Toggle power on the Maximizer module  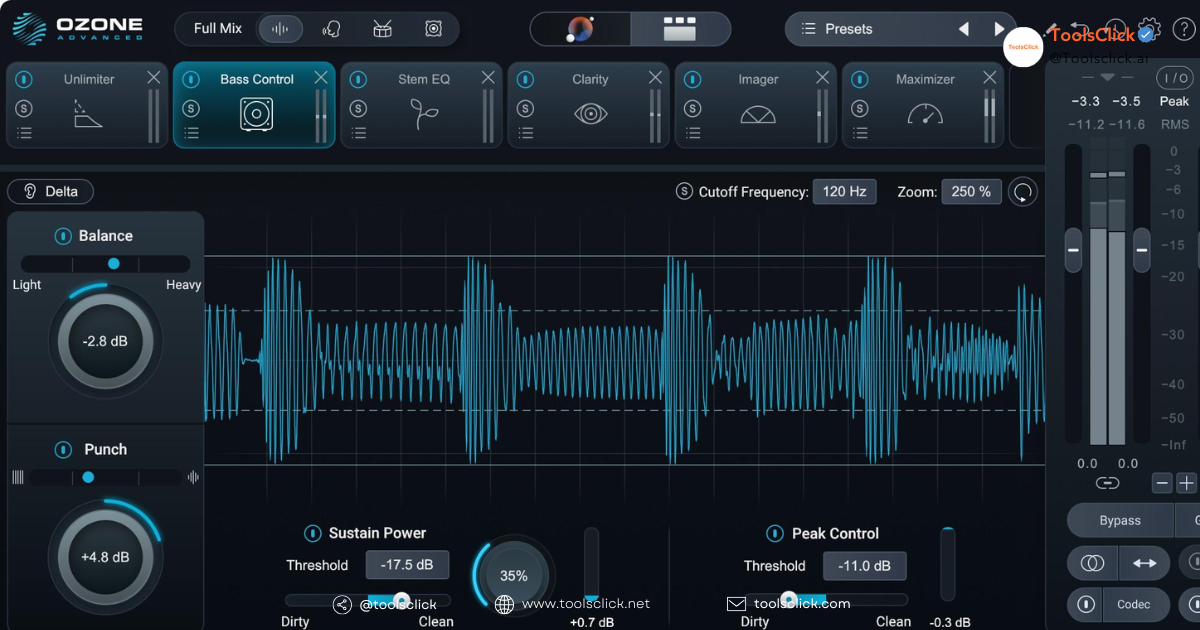[x=859, y=79]
